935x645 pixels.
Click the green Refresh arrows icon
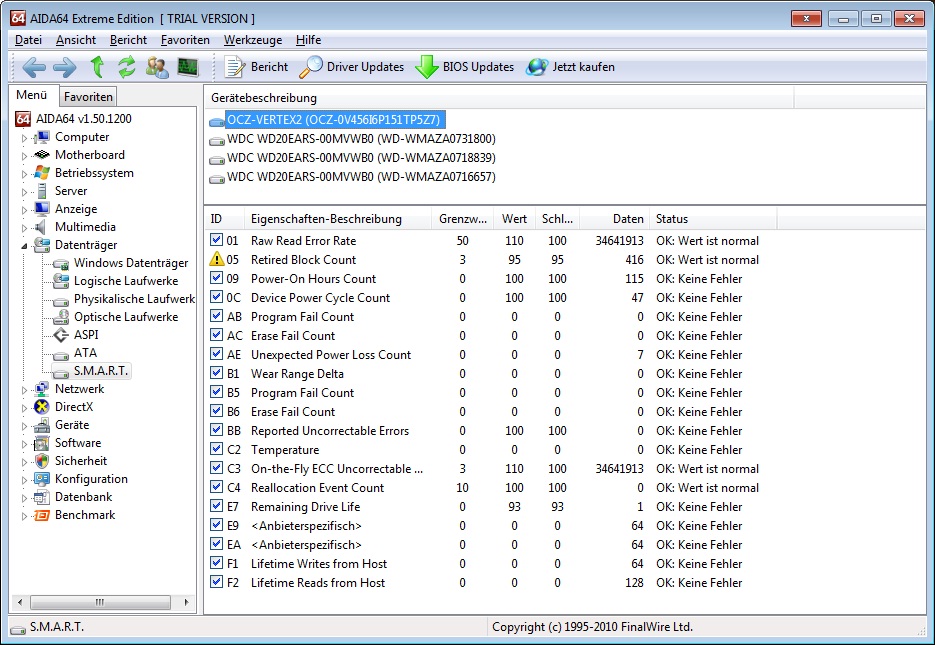pyautogui.click(x=126, y=67)
